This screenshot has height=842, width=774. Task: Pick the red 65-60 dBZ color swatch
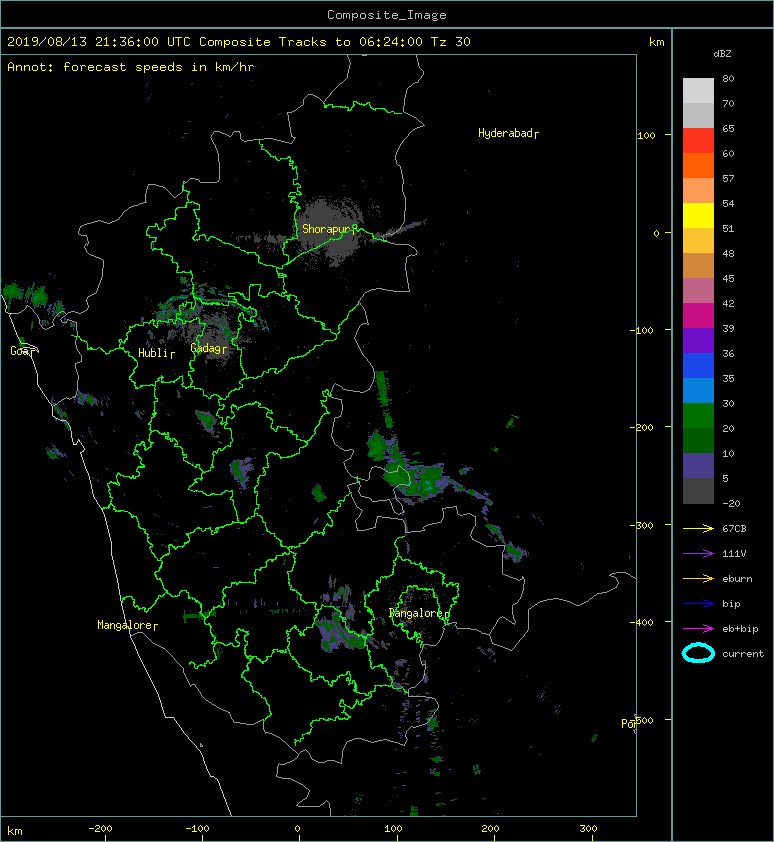pos(698,141)
